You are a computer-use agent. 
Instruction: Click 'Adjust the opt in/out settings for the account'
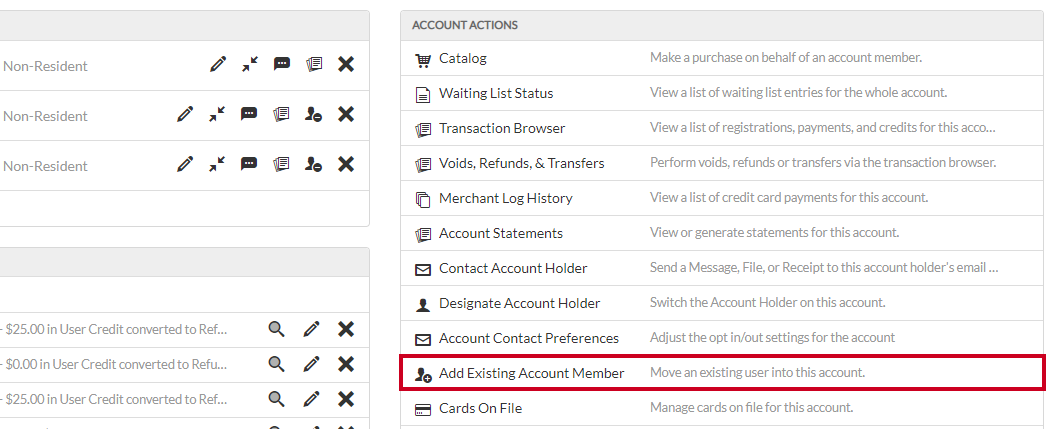[x=772, y=337]
